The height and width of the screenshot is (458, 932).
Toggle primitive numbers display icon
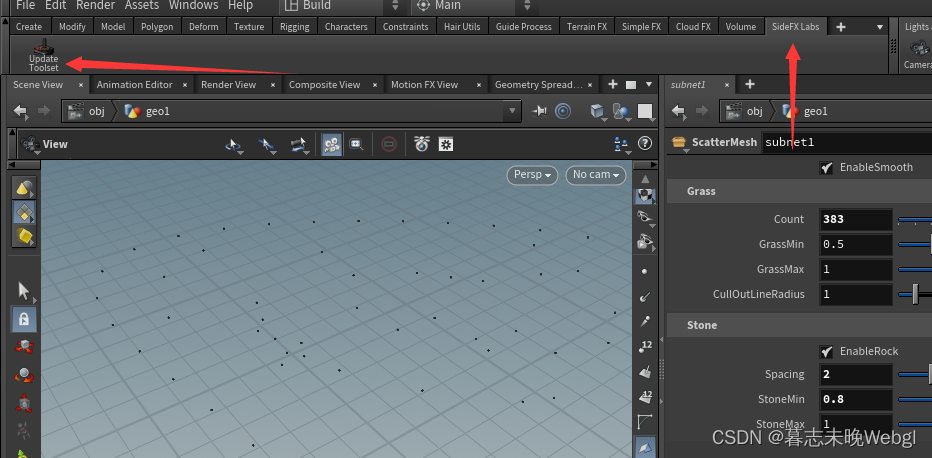pos(645,397)
